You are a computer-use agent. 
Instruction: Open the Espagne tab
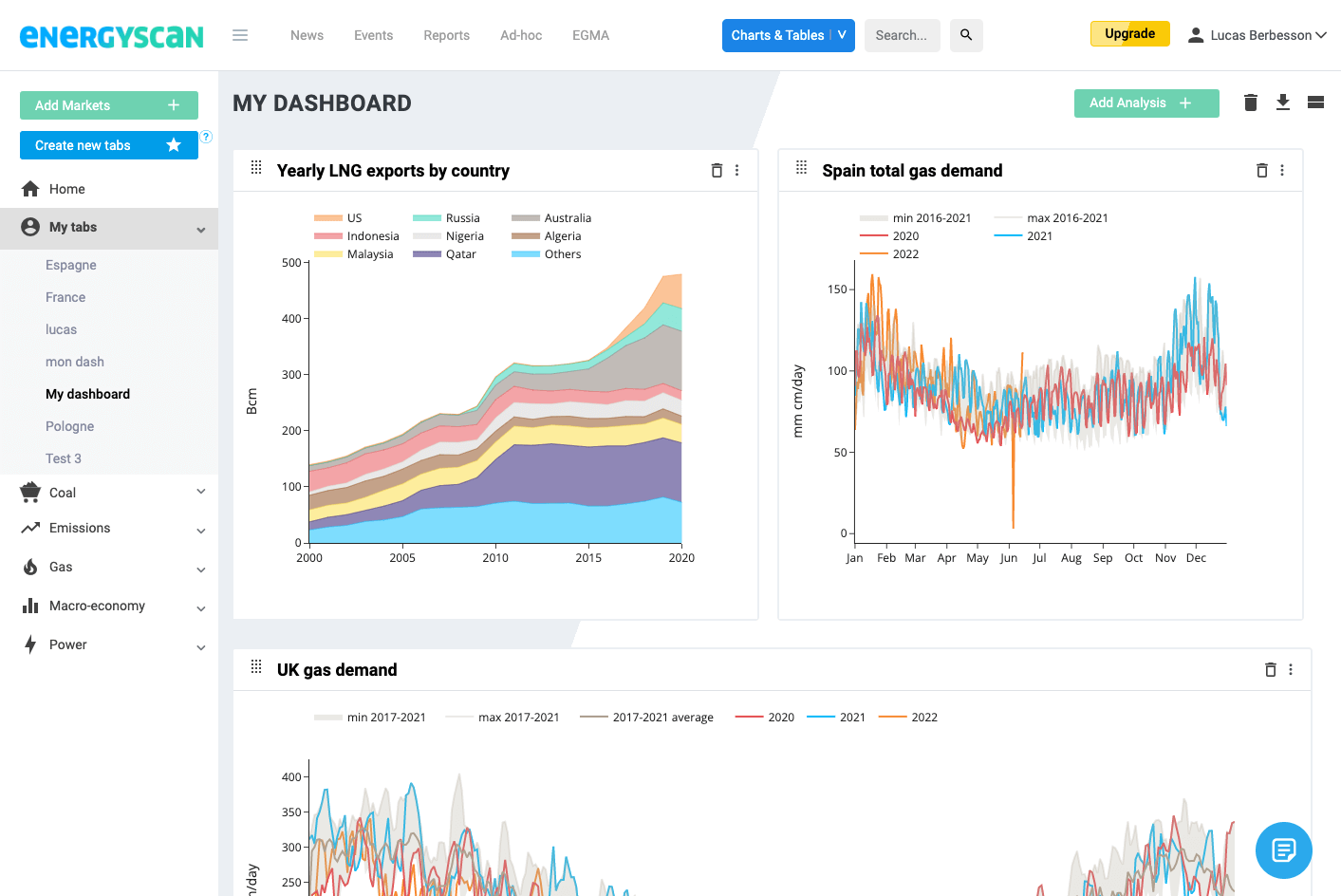click(x=71, y=265)
